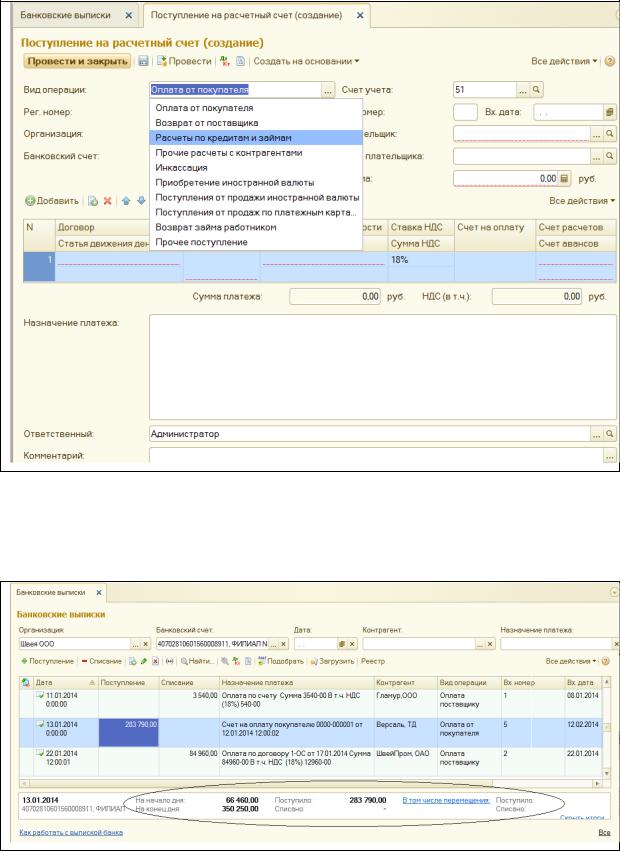Move row down with blue down arrow
This screenshot has height=851, width=620.
[x=141, y=201]
